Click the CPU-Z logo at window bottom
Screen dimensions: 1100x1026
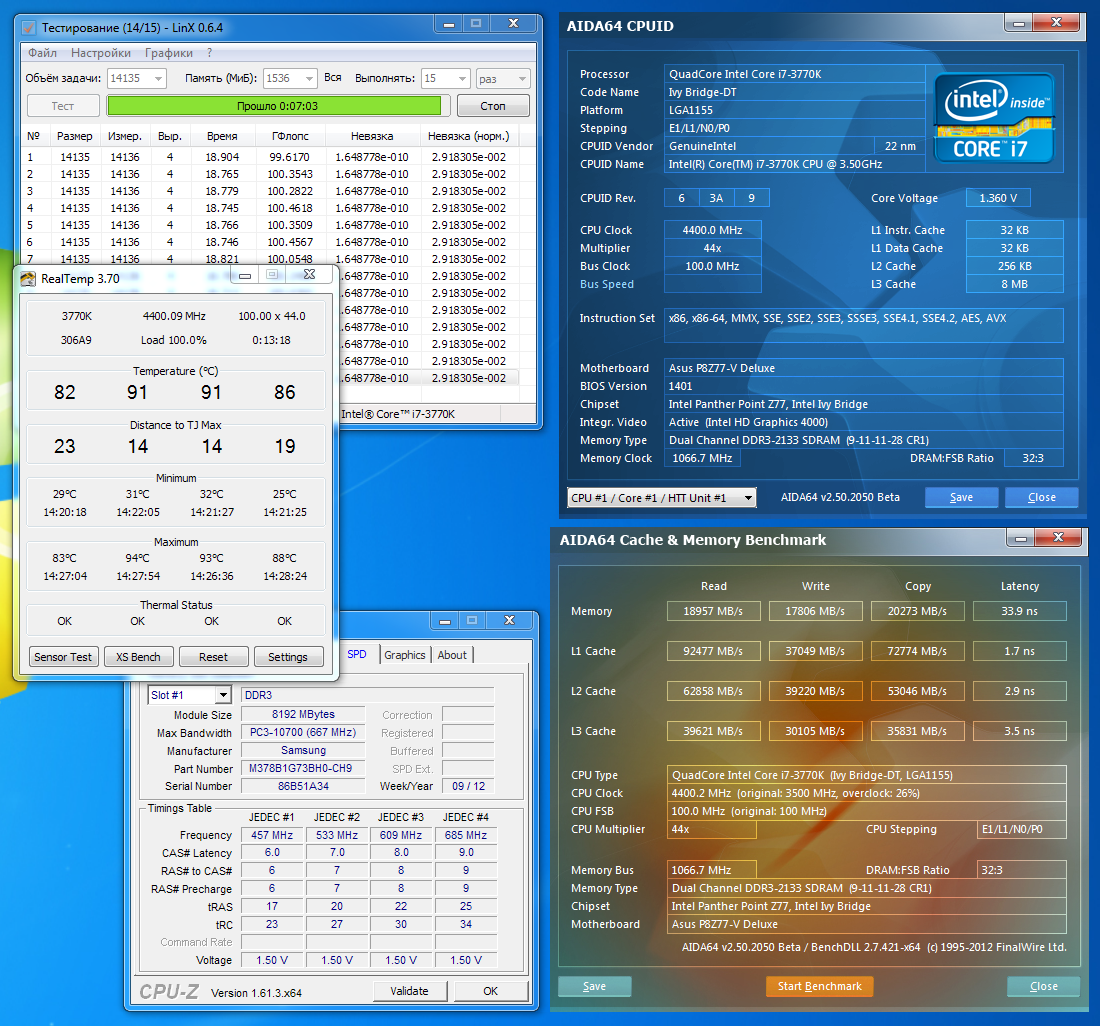click(x=166, y=991)
